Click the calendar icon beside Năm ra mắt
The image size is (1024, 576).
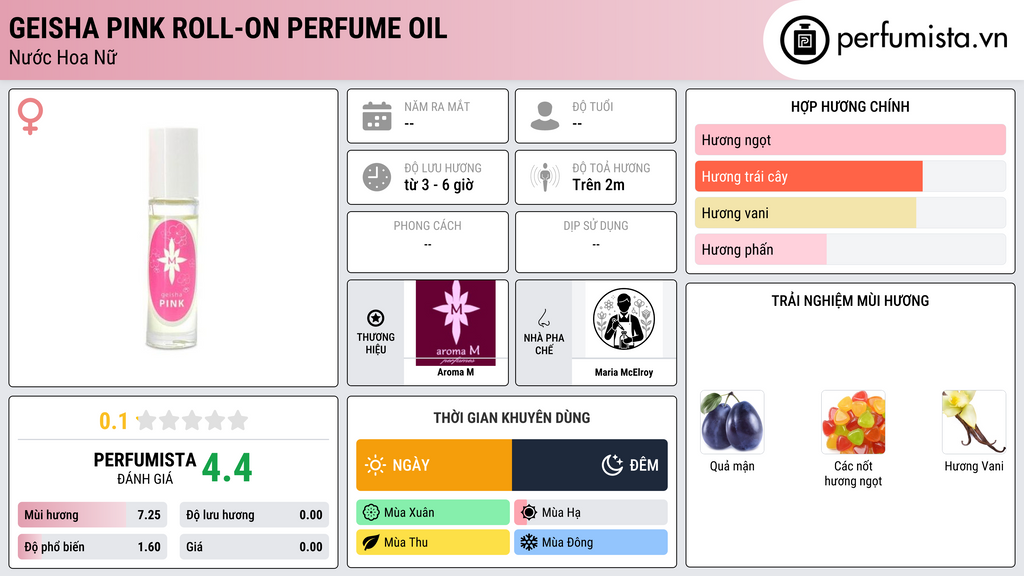pyautogui.click(x=377, y=116)
